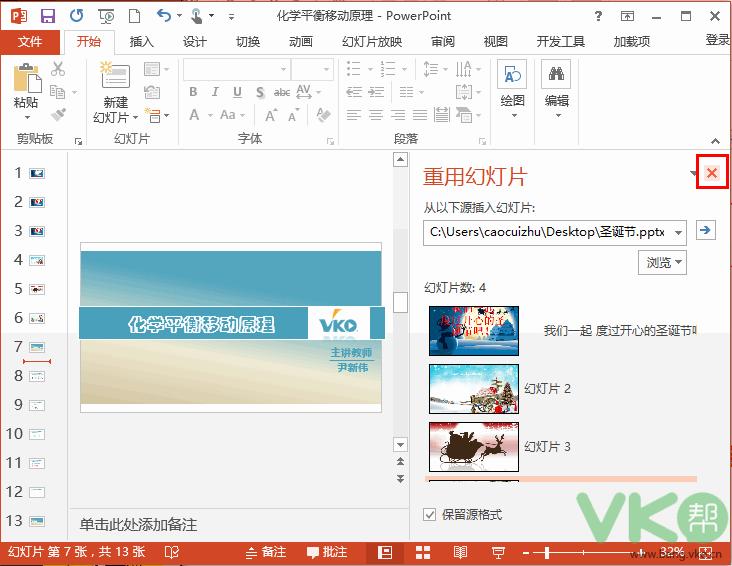Open Reuse Slides pane options arrow

pos(693,173)
